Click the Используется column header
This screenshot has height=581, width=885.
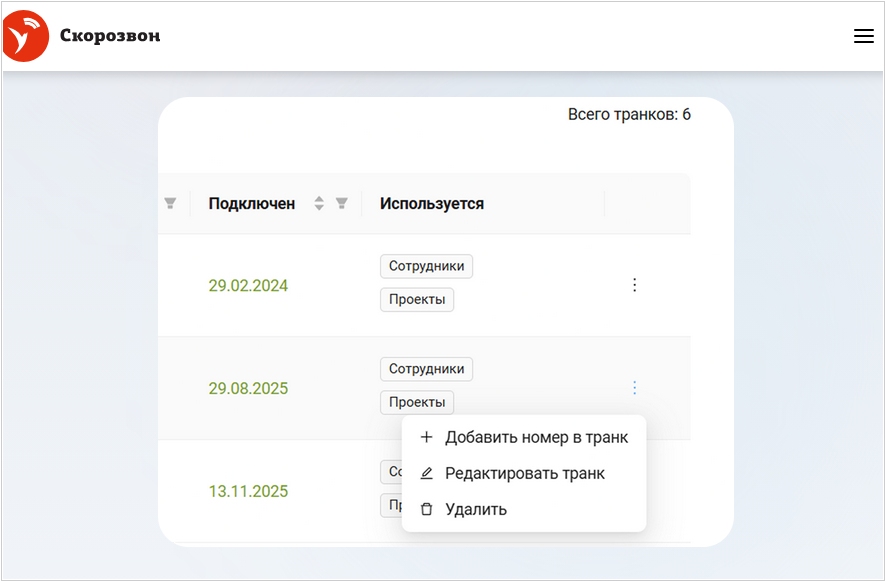click(432, 203)
